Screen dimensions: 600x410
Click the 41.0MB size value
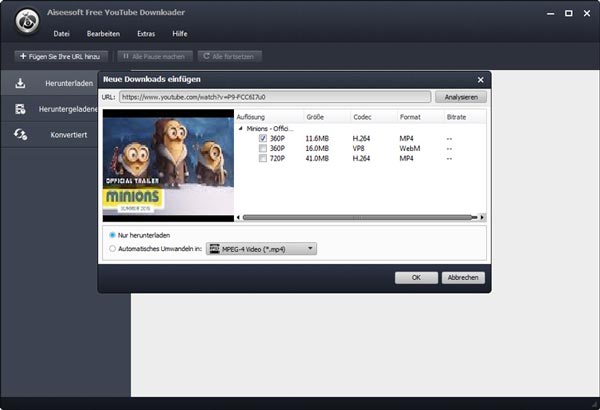(x=317, y=158)
